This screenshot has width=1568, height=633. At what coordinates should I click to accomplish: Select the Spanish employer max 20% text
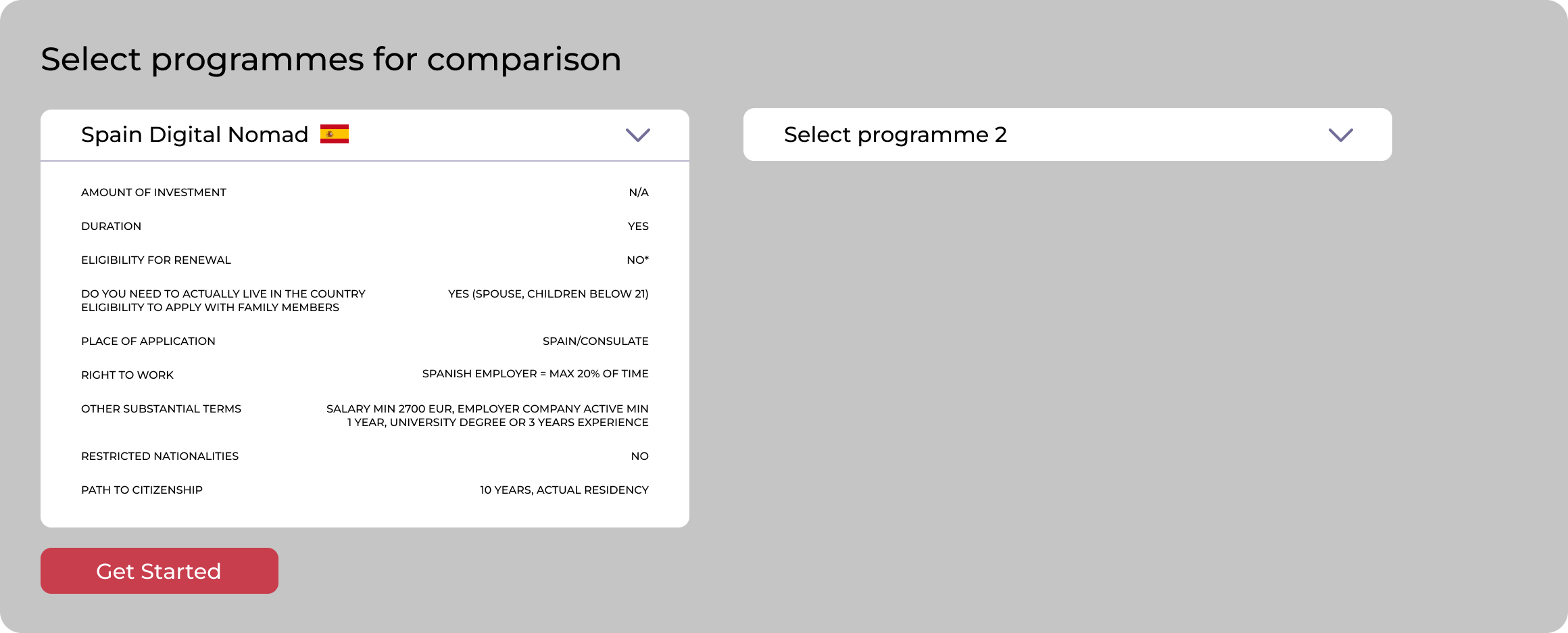tap(535, 374)
